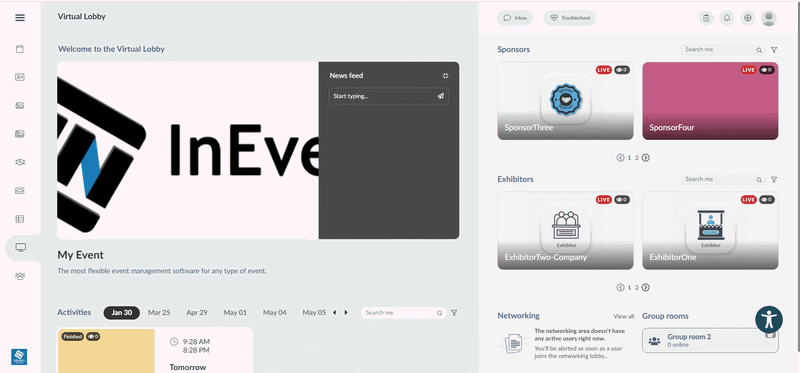Open the SponsorFour card
The height and width of the screenshot is (373, 800).
coord(710,101)
